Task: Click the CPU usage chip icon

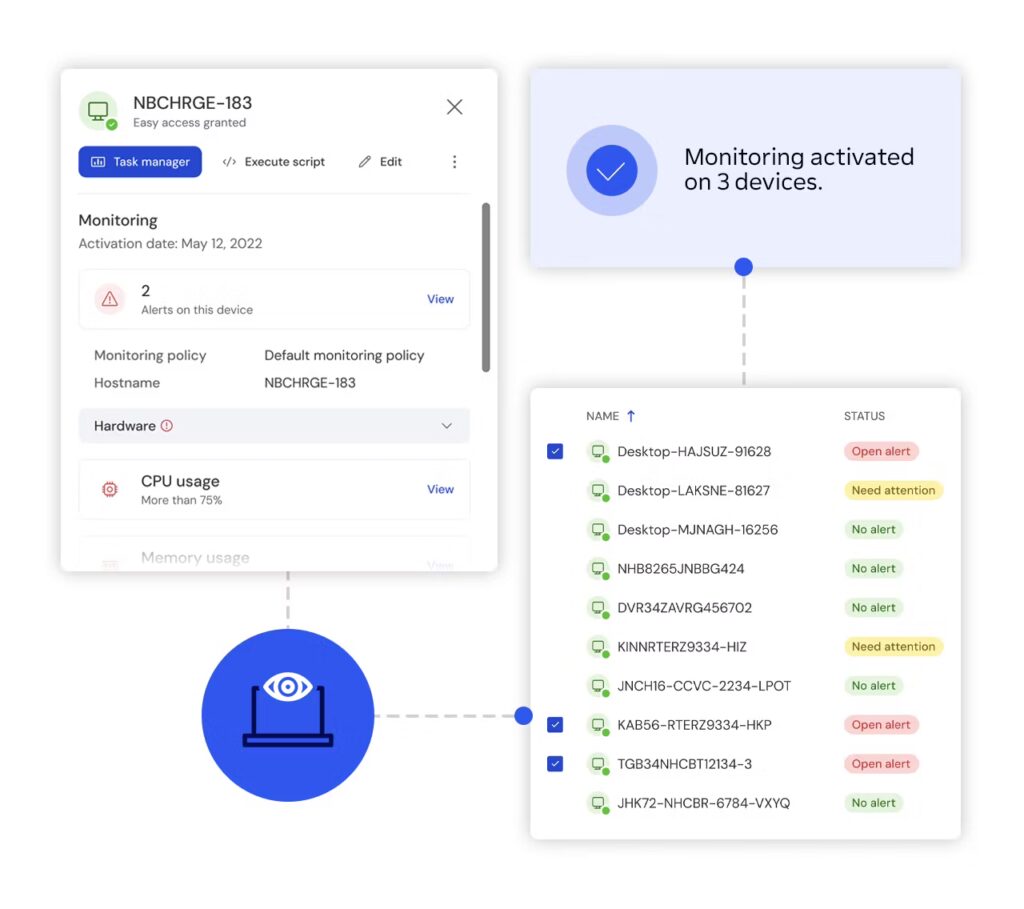Action: click(110, 489)
